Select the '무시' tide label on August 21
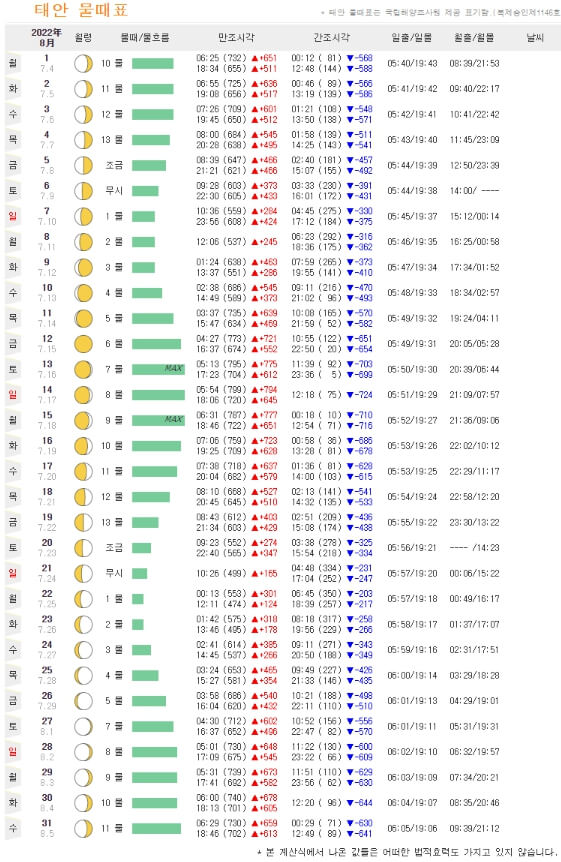 pyautogui.click(x=114, y=573)
